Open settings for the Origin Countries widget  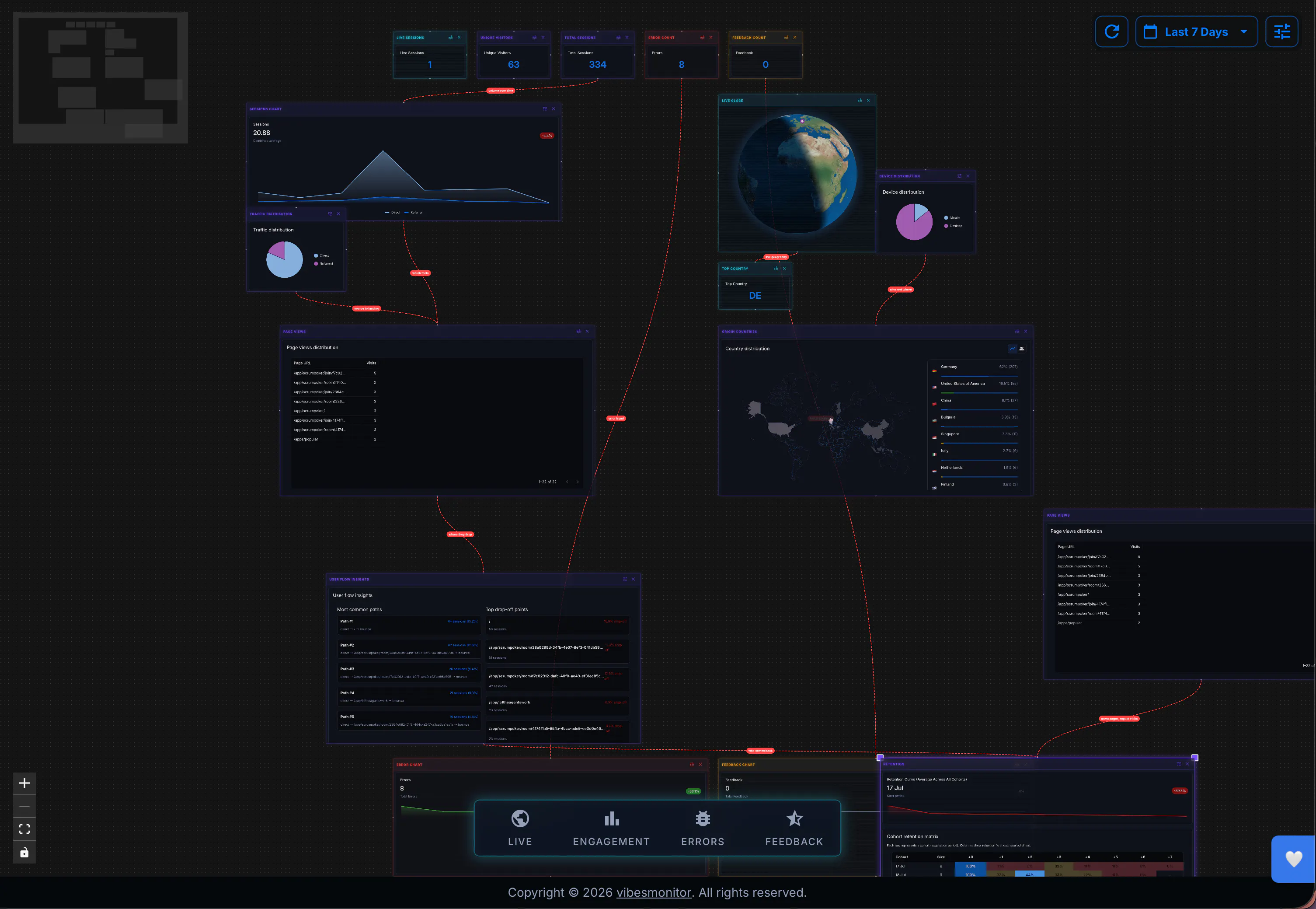1017,332
